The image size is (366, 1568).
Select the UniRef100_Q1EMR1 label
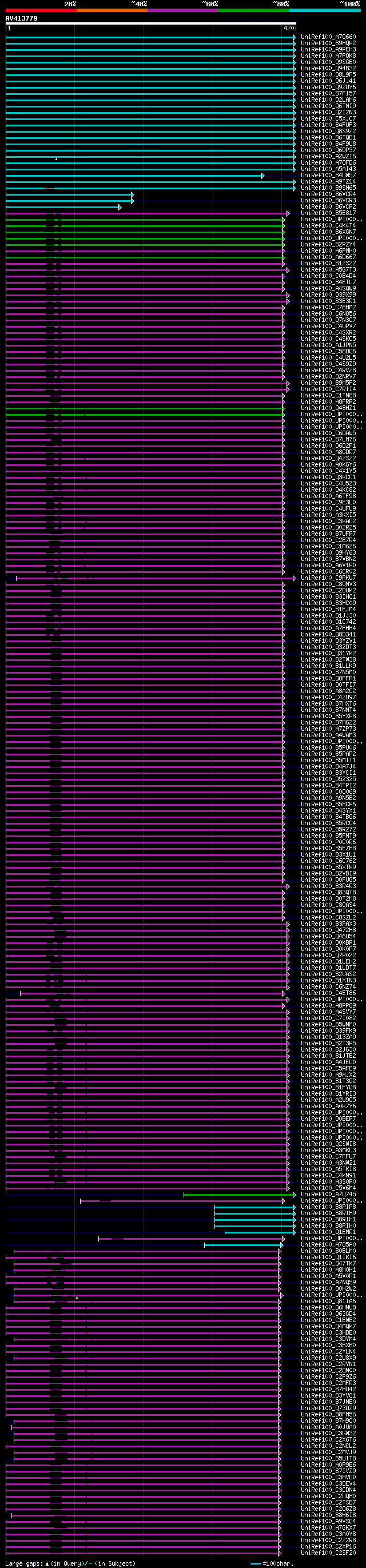(328, 1232)
